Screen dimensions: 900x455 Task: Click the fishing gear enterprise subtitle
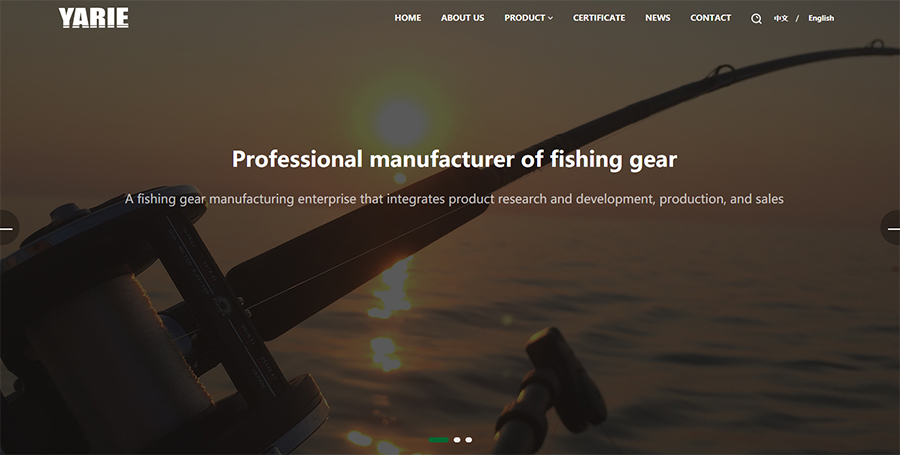pos(454,199)
